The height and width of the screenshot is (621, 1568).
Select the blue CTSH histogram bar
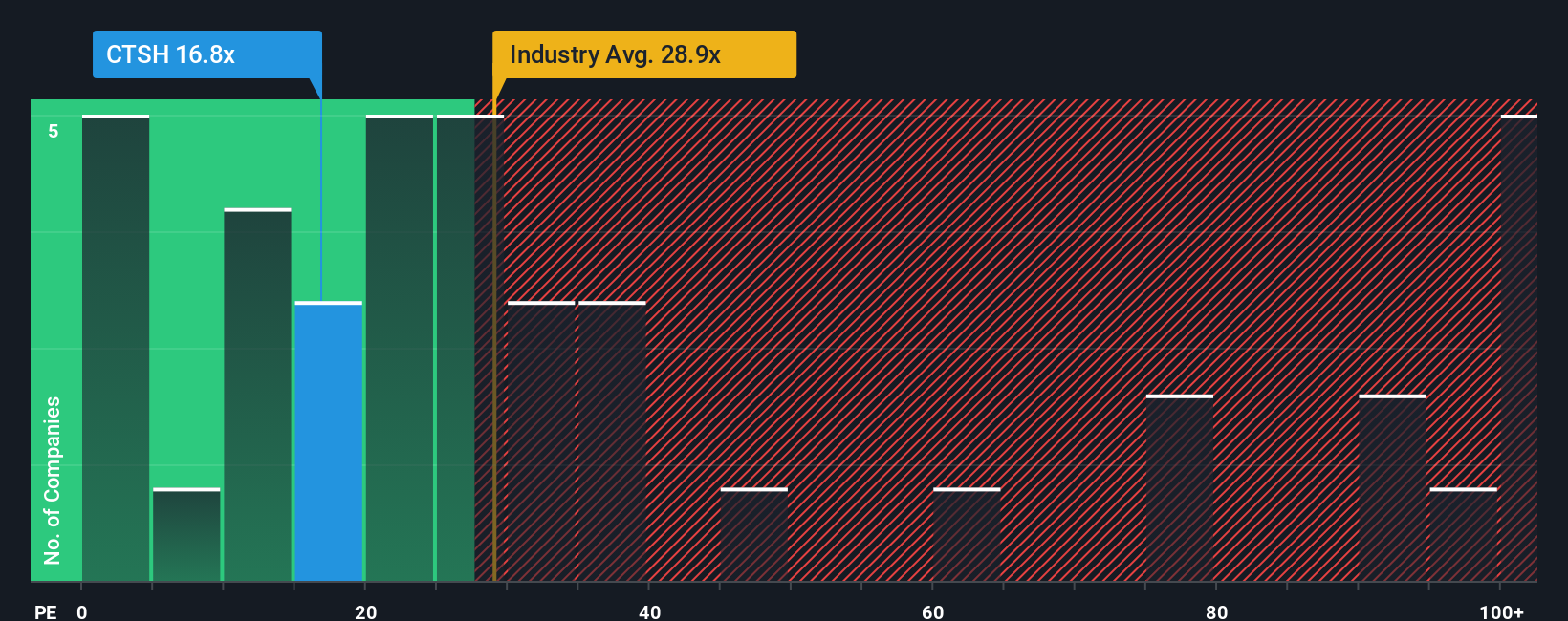pos(329,441)
